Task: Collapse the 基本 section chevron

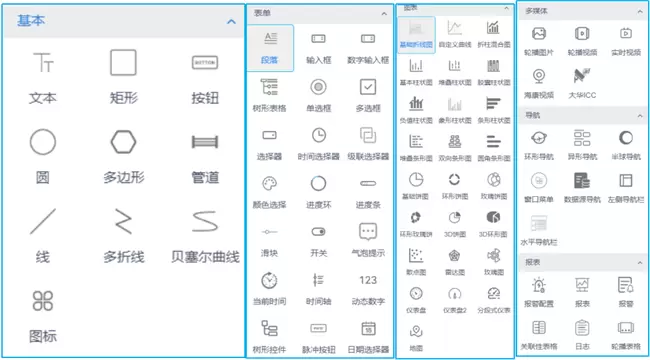Action: [231, 21]
